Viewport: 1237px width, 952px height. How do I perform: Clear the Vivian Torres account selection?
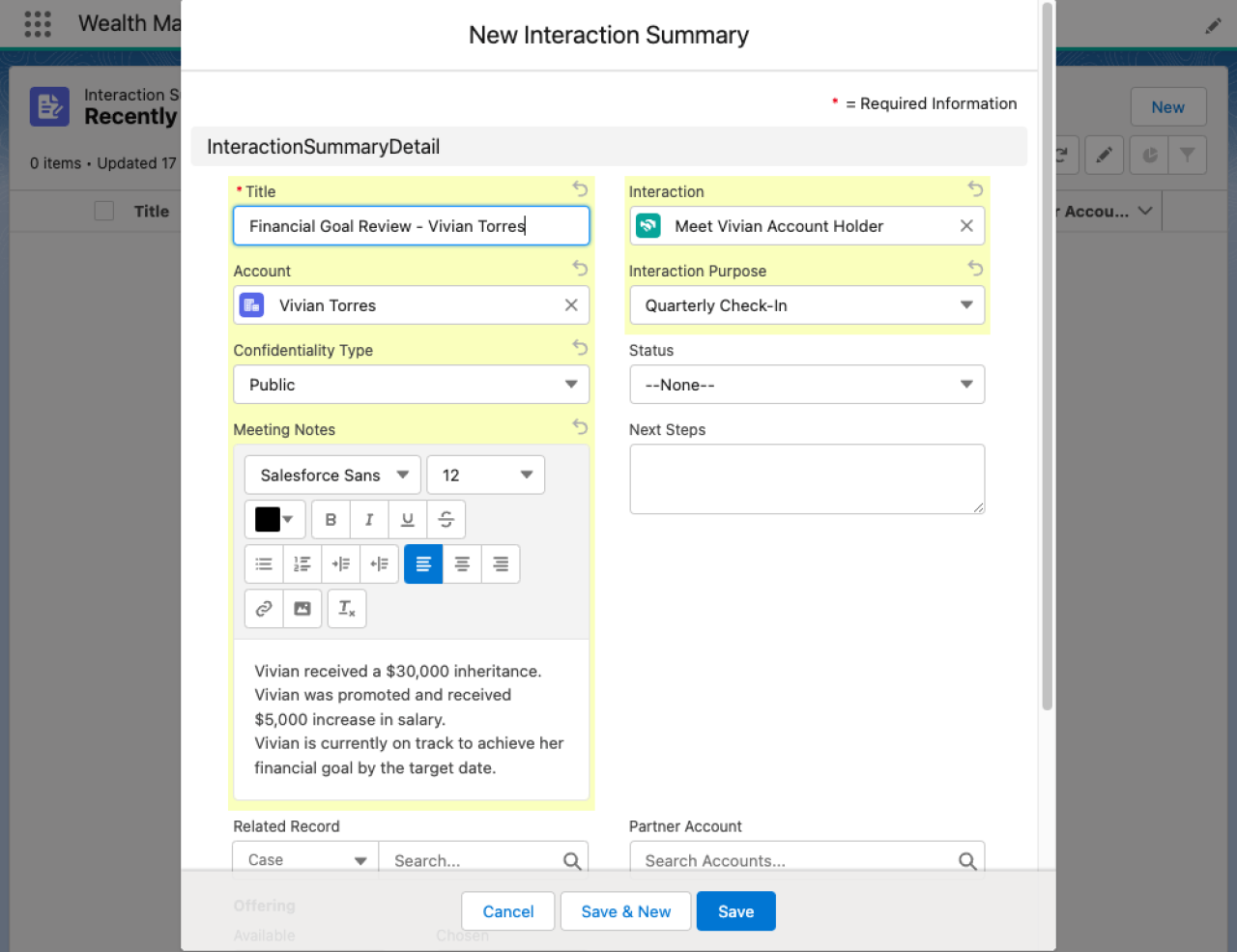[571, 305]
